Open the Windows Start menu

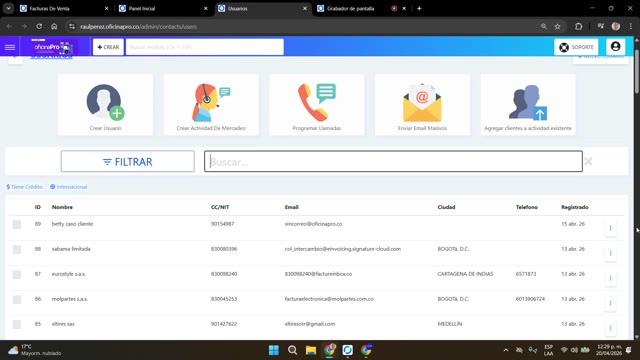[274, 350]
